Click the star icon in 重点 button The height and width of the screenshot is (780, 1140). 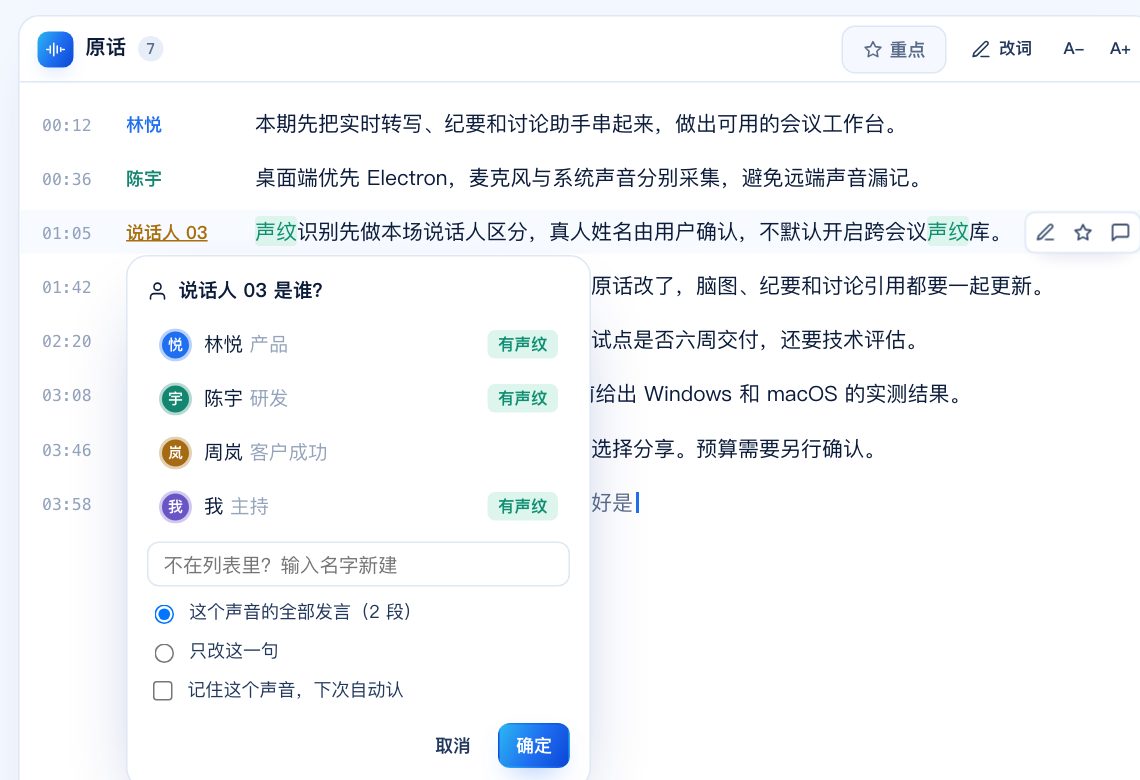pos(872,49)
